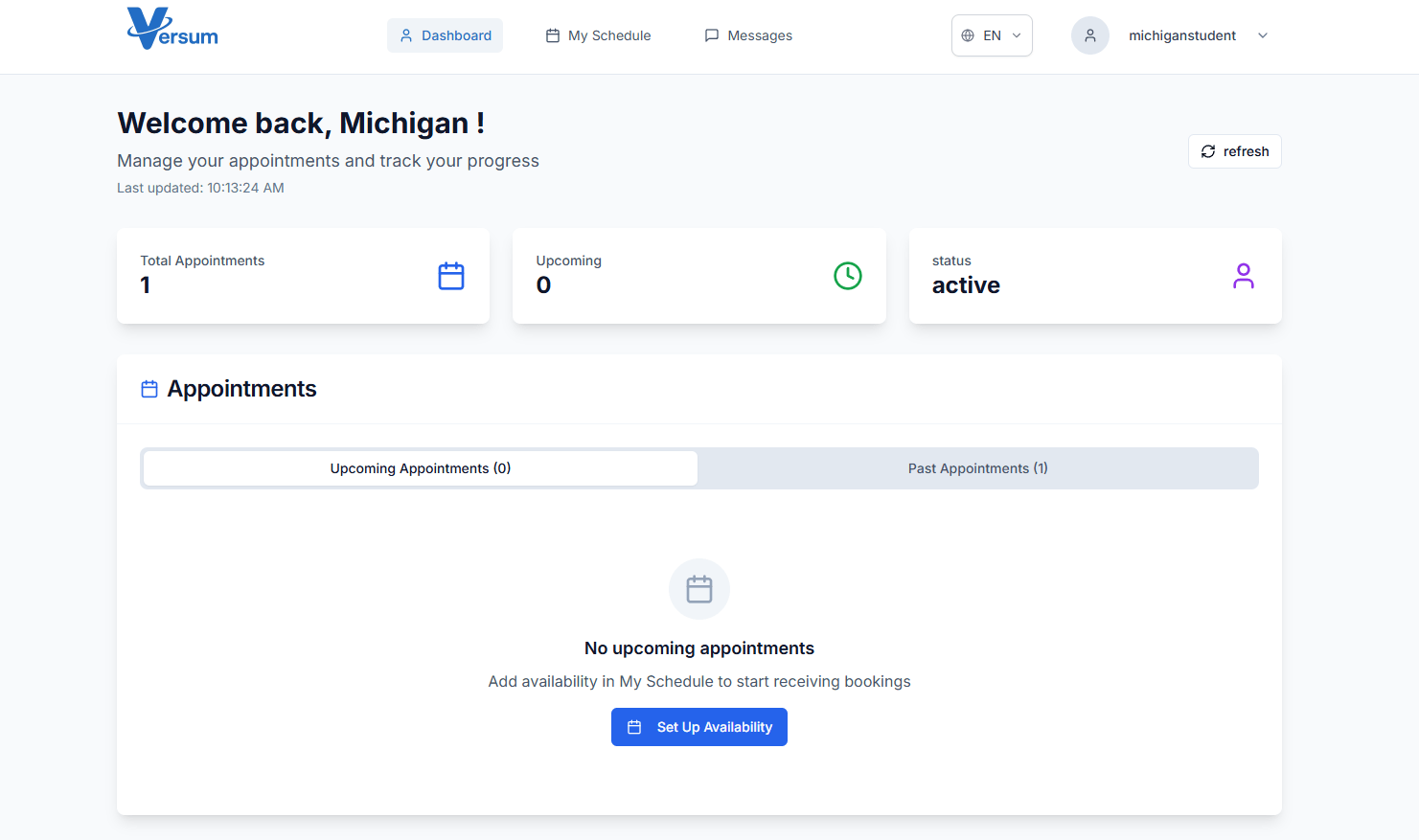Click the gray calendar empty-state icon
The image size is (1419, 840).
(699, 589)
